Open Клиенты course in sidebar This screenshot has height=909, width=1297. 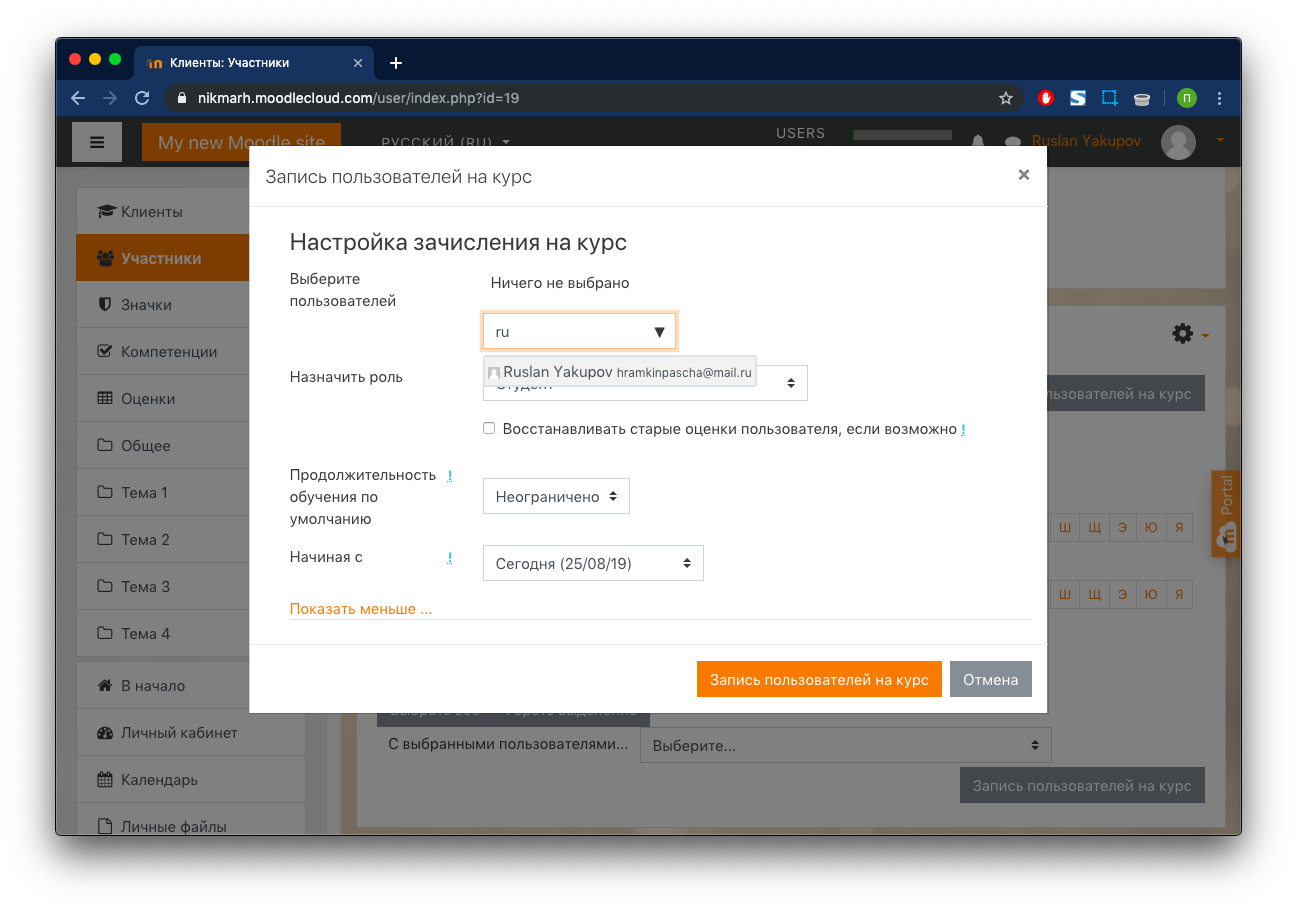pyautogui.click(x=162, y=211)
